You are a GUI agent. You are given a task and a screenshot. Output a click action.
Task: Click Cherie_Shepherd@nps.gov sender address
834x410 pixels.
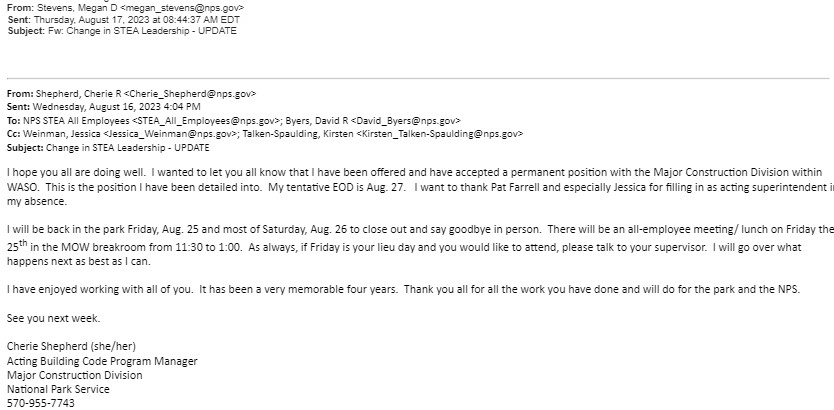[190, 94]
